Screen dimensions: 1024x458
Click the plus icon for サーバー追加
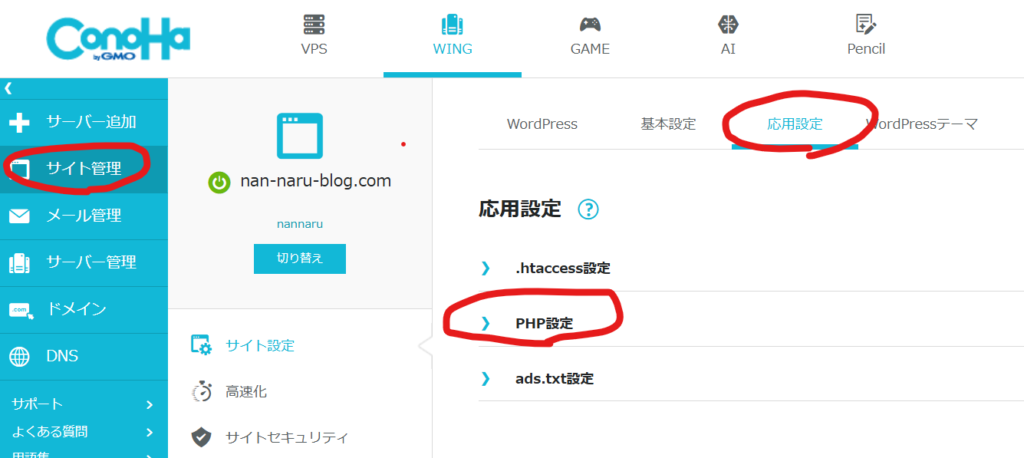pyautogui.click(x=20, y=123)
